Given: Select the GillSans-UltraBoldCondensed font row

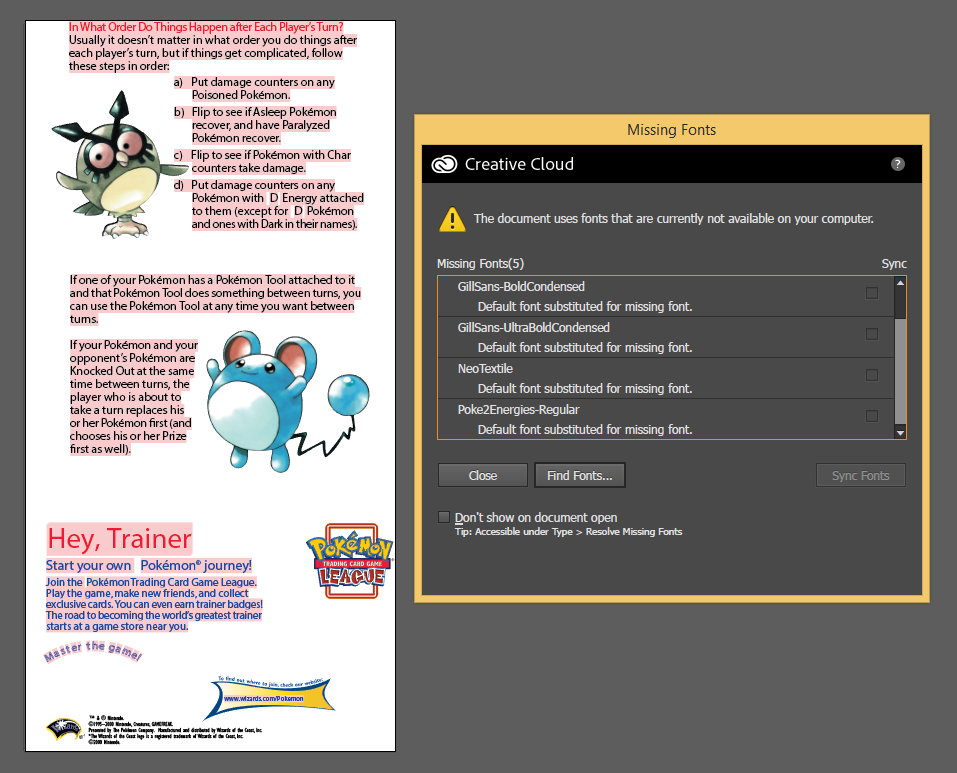Looking at the screenshot, I should point(666,337).
